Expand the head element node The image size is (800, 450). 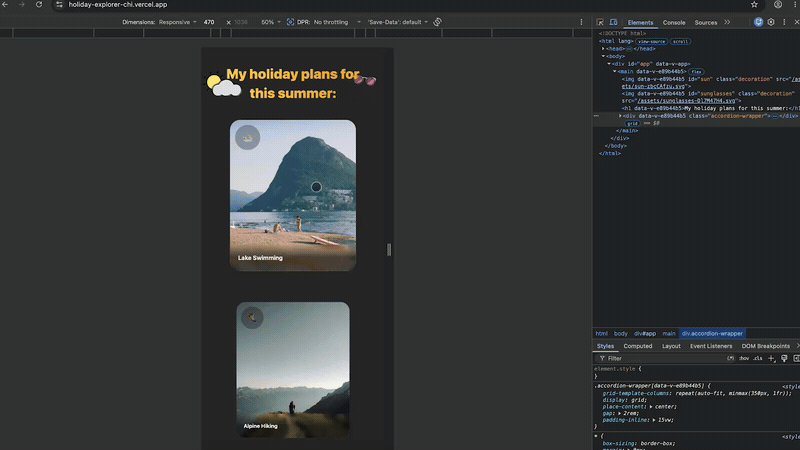click(x=603, y=49)
